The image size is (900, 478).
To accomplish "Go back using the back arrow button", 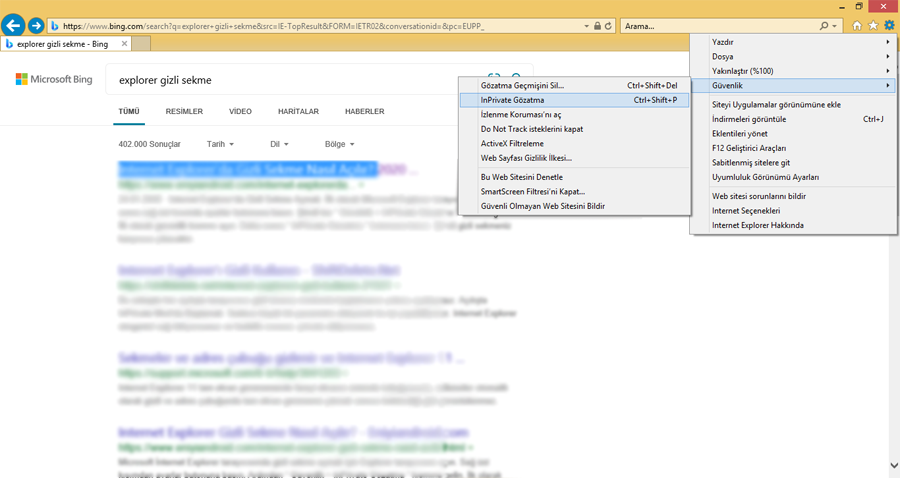I will (13, 26).
